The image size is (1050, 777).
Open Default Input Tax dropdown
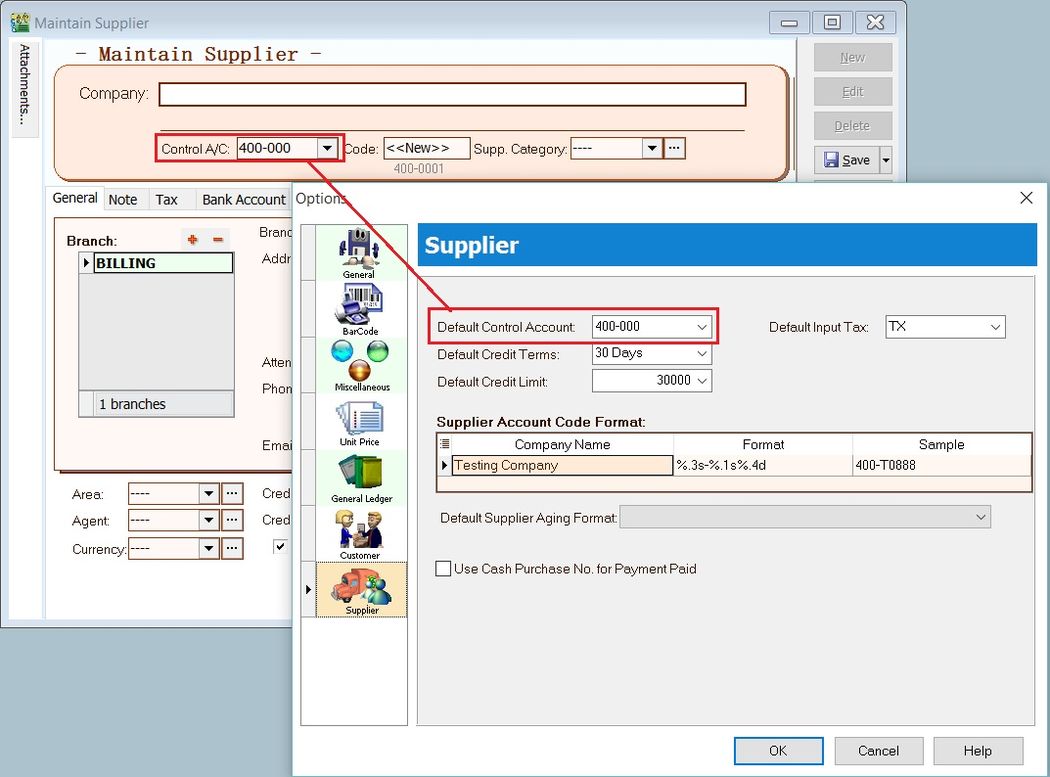tap(995, 327)
